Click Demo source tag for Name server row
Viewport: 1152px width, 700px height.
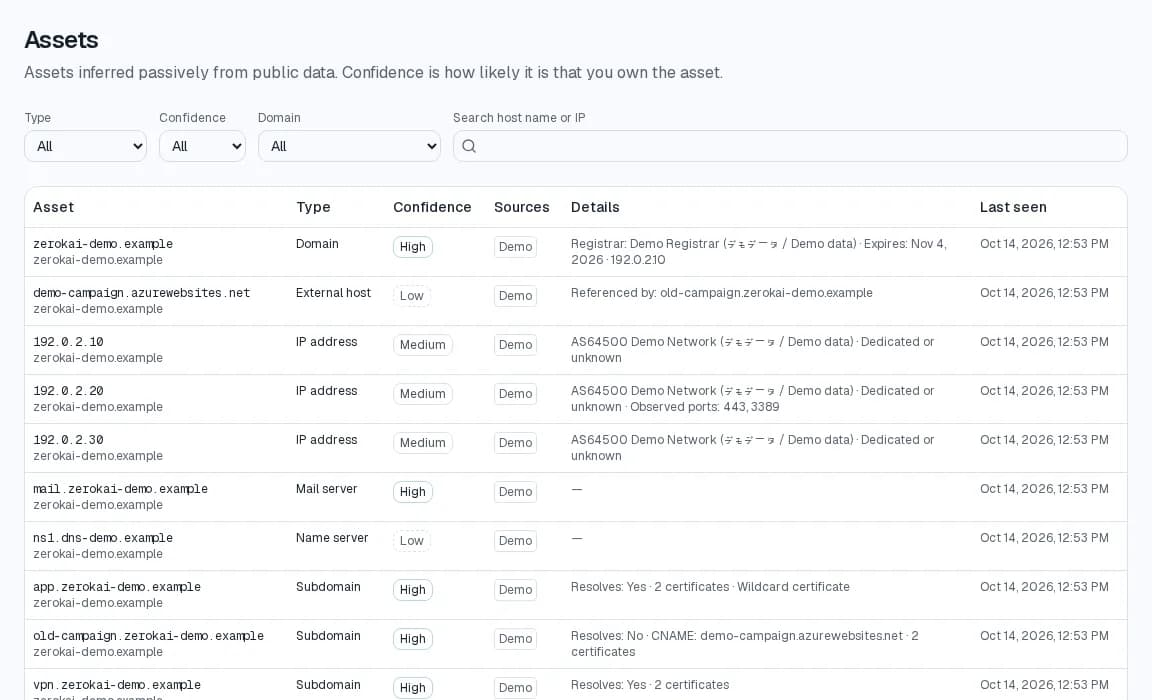point(515,541)
